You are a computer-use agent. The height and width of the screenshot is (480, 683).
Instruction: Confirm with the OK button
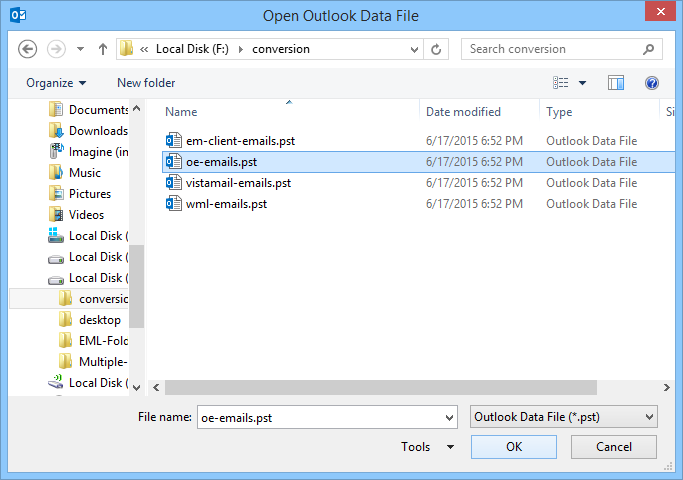pos(514,447)
